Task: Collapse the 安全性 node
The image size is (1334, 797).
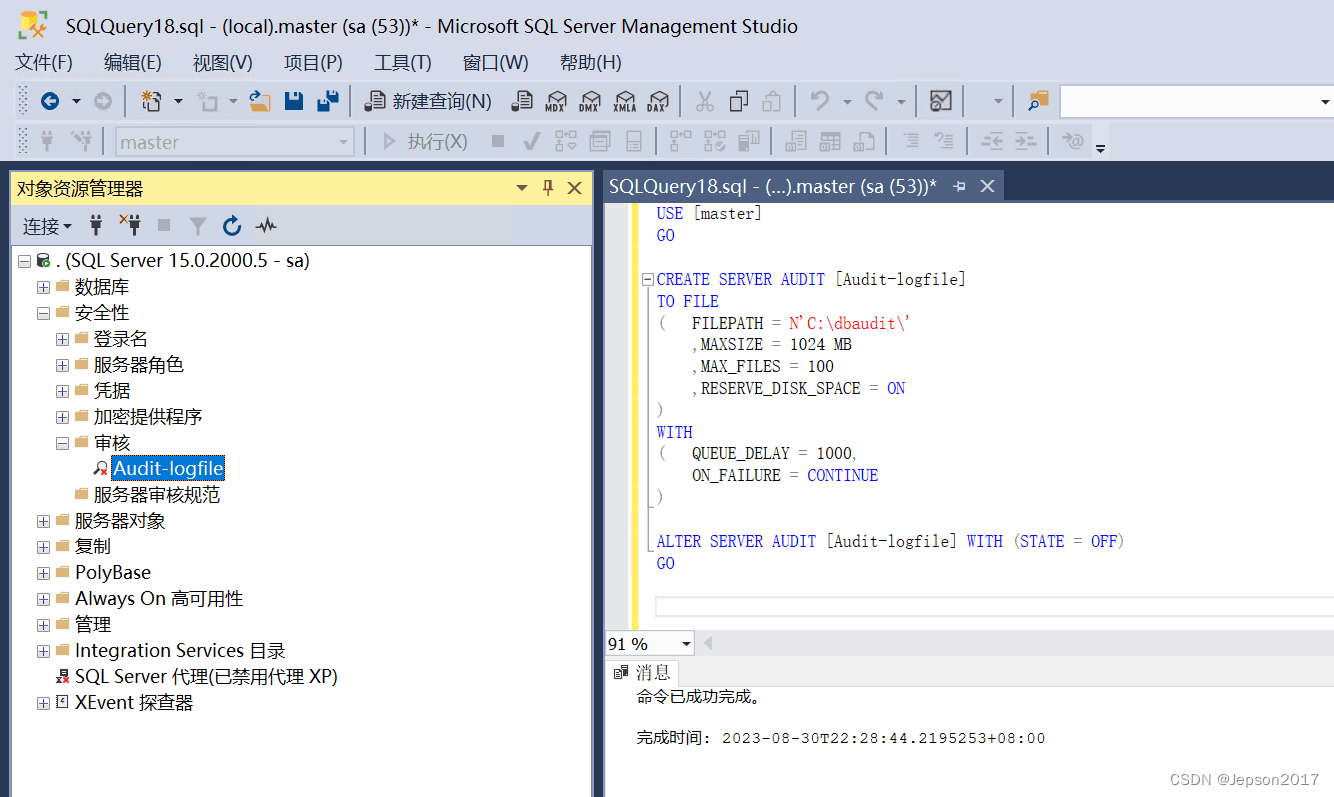Action: (43, 313)
